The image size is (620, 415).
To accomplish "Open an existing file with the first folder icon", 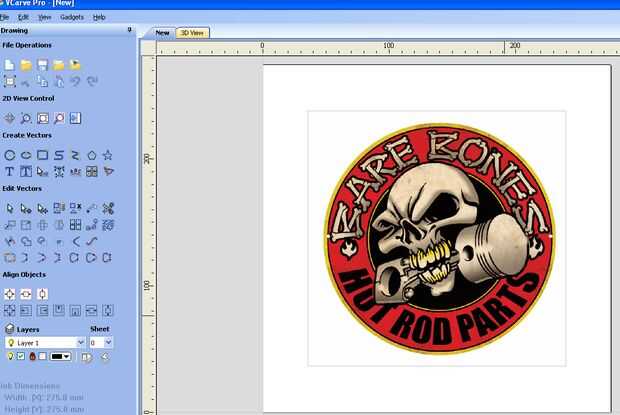I will point(26,65).
